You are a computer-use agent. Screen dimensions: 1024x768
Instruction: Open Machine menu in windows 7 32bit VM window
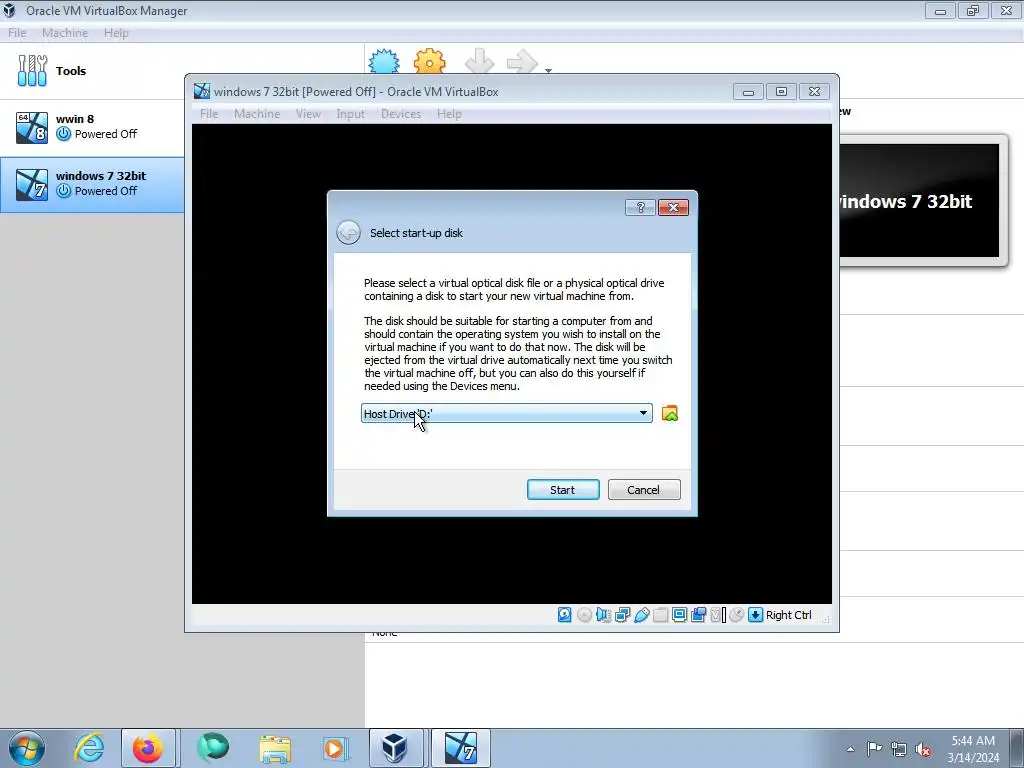[257, 114]
